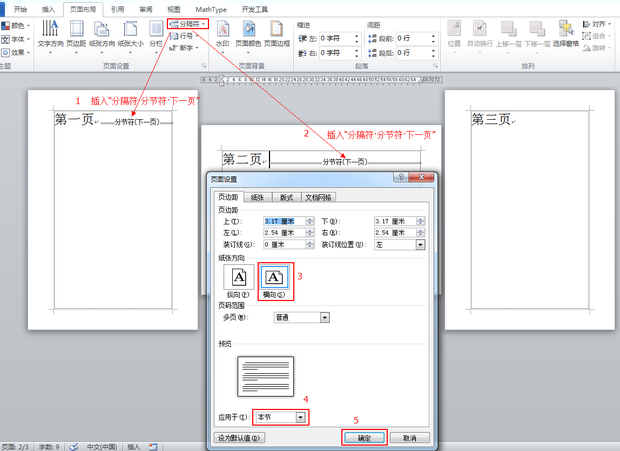Click the Wrap Text (自动换行) icon
This screenshot has height=451, width=620.
[x=480, y=36]
